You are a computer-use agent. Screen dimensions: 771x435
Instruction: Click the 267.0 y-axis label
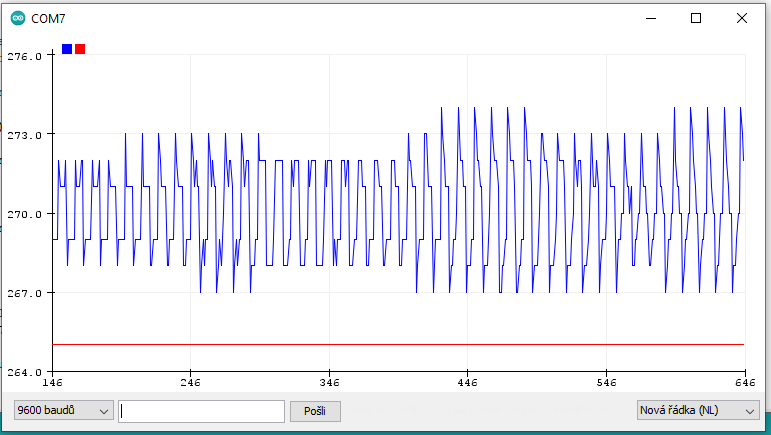pyautogui.click(x=24, y=293)
